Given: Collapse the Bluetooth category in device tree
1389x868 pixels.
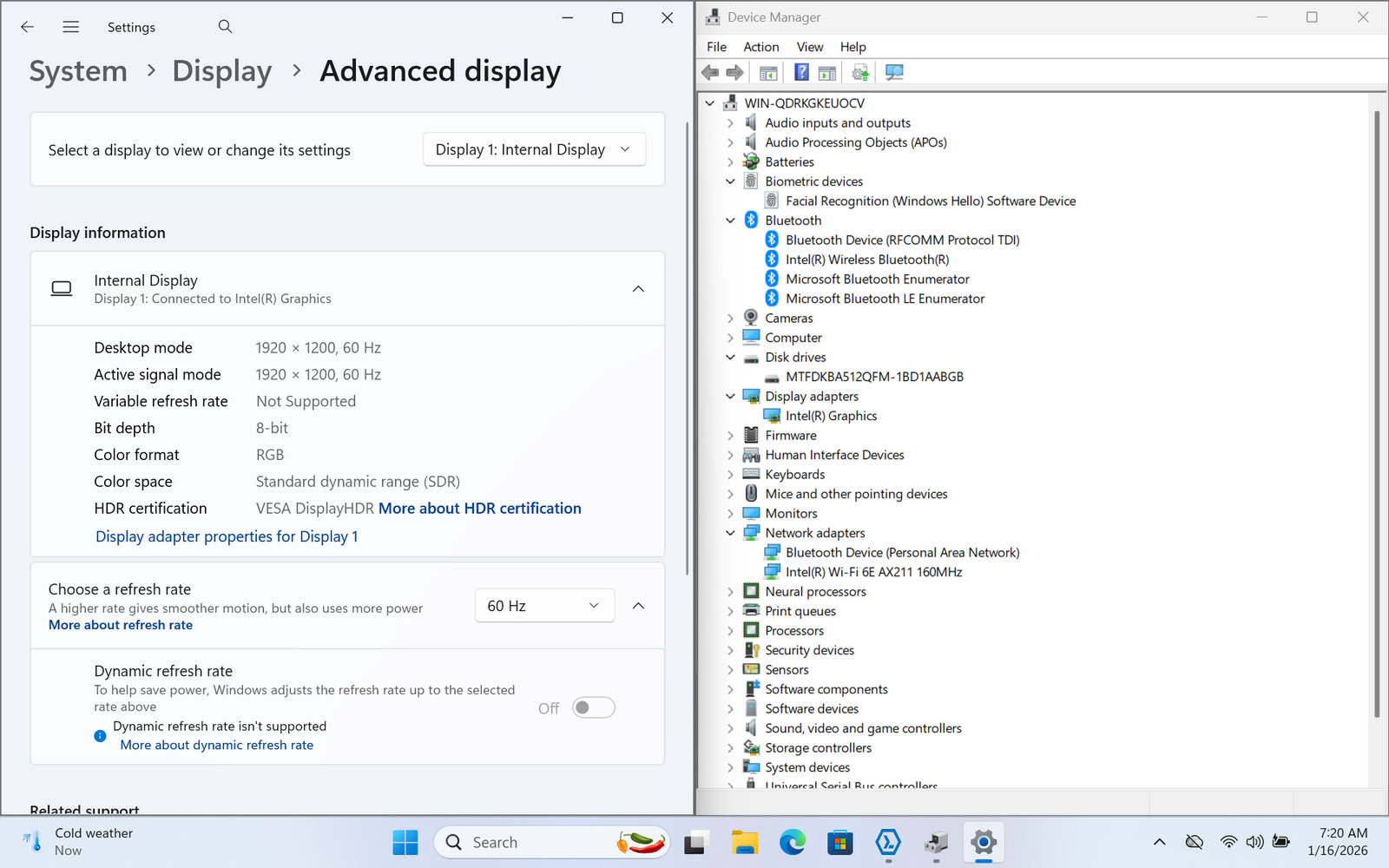Looking at the screenshot, I should click(x=730, y=220).
